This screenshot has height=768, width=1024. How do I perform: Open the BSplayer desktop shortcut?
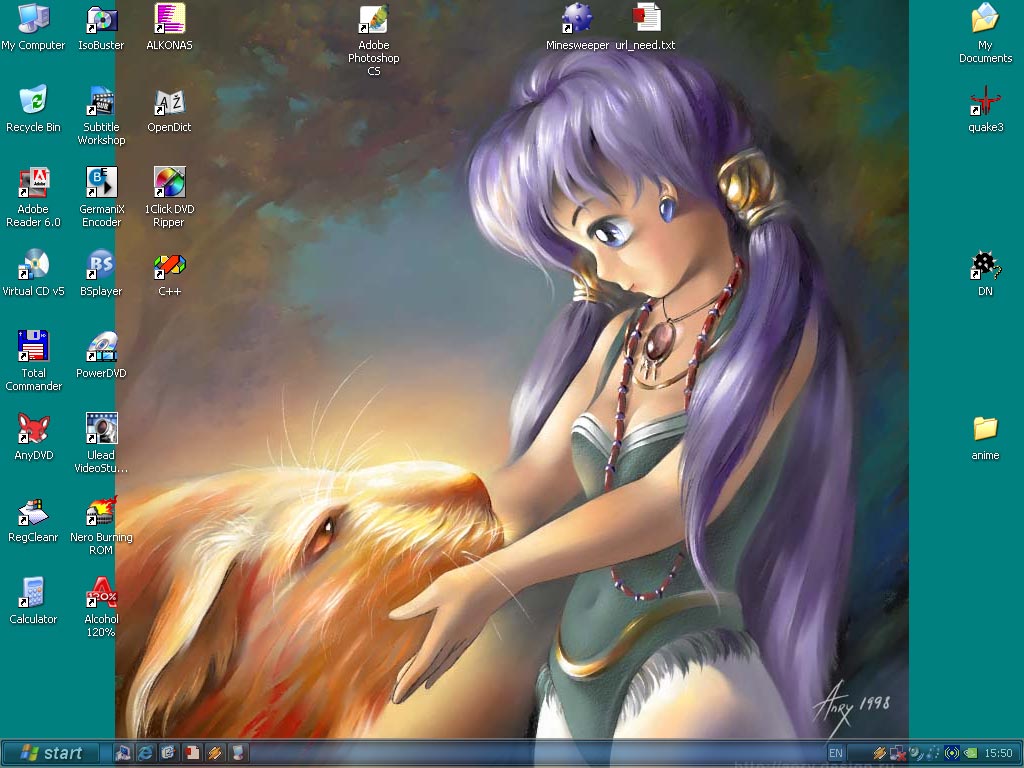(101, 266)
